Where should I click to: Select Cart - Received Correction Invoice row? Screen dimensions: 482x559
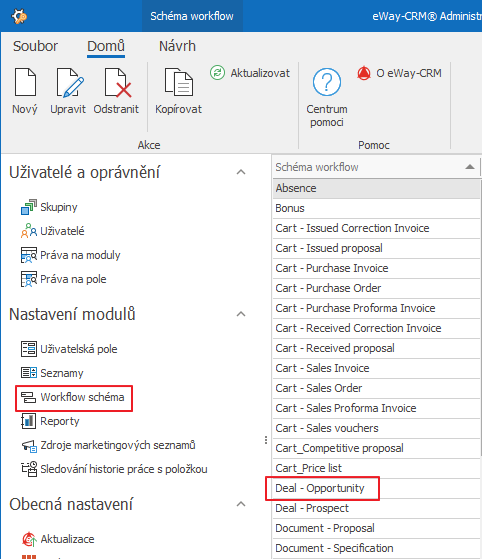(376, 328)
